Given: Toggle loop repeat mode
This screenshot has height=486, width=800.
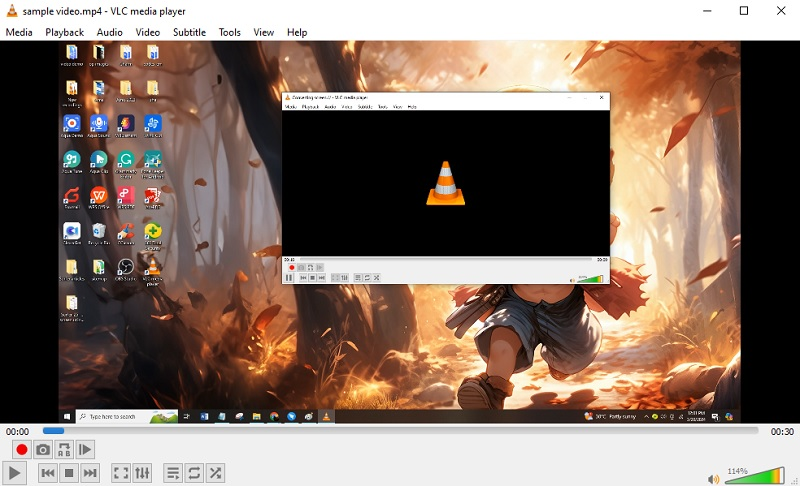Looking at the screenshot, I should coord(194,473).
